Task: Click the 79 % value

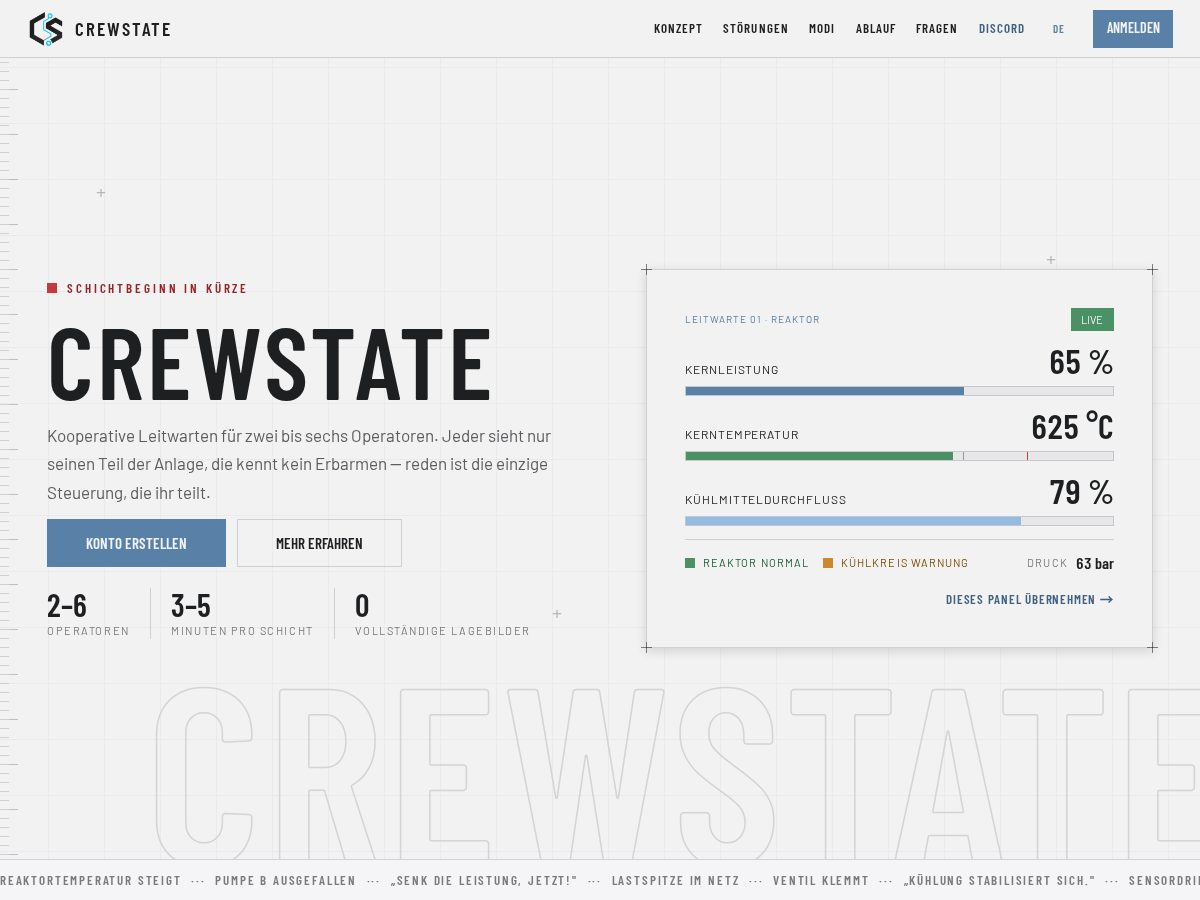Action: 1081,492
